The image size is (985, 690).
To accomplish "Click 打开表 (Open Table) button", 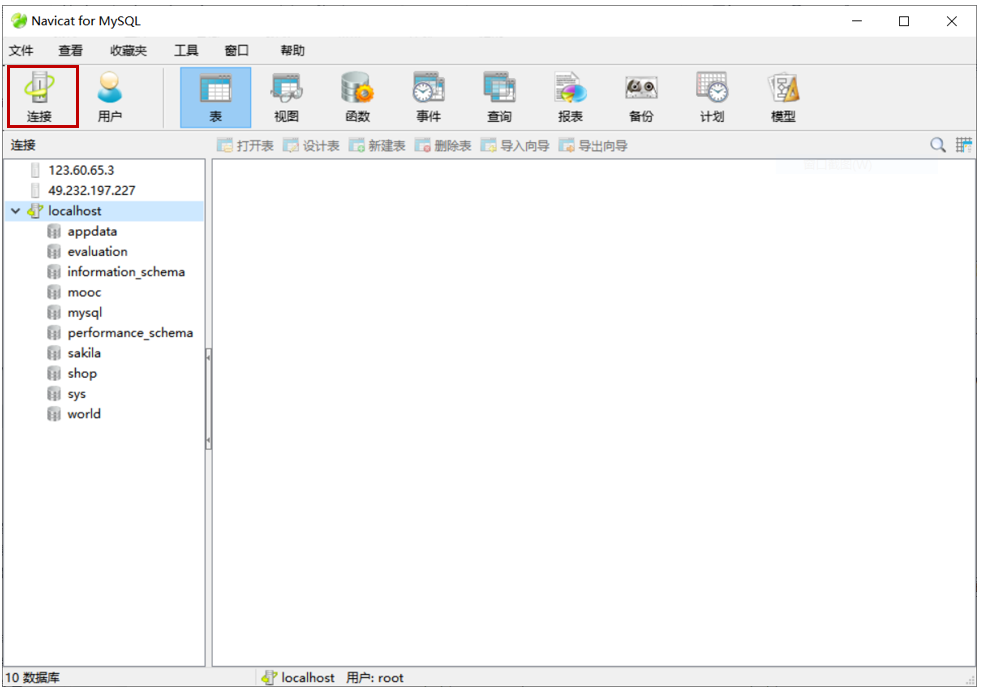I will pos(246,146).
